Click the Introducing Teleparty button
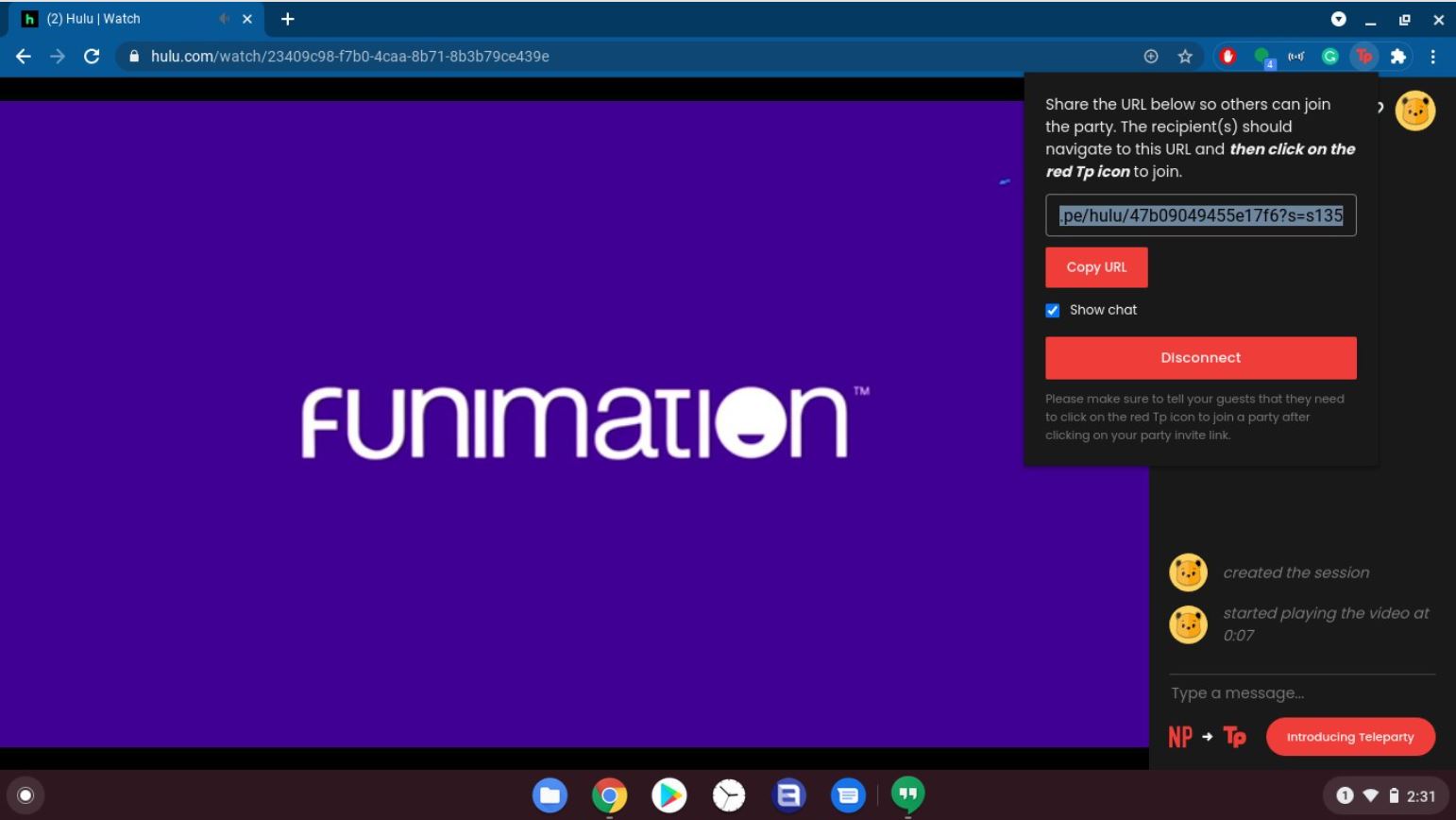 click(x=1350, y=737)
